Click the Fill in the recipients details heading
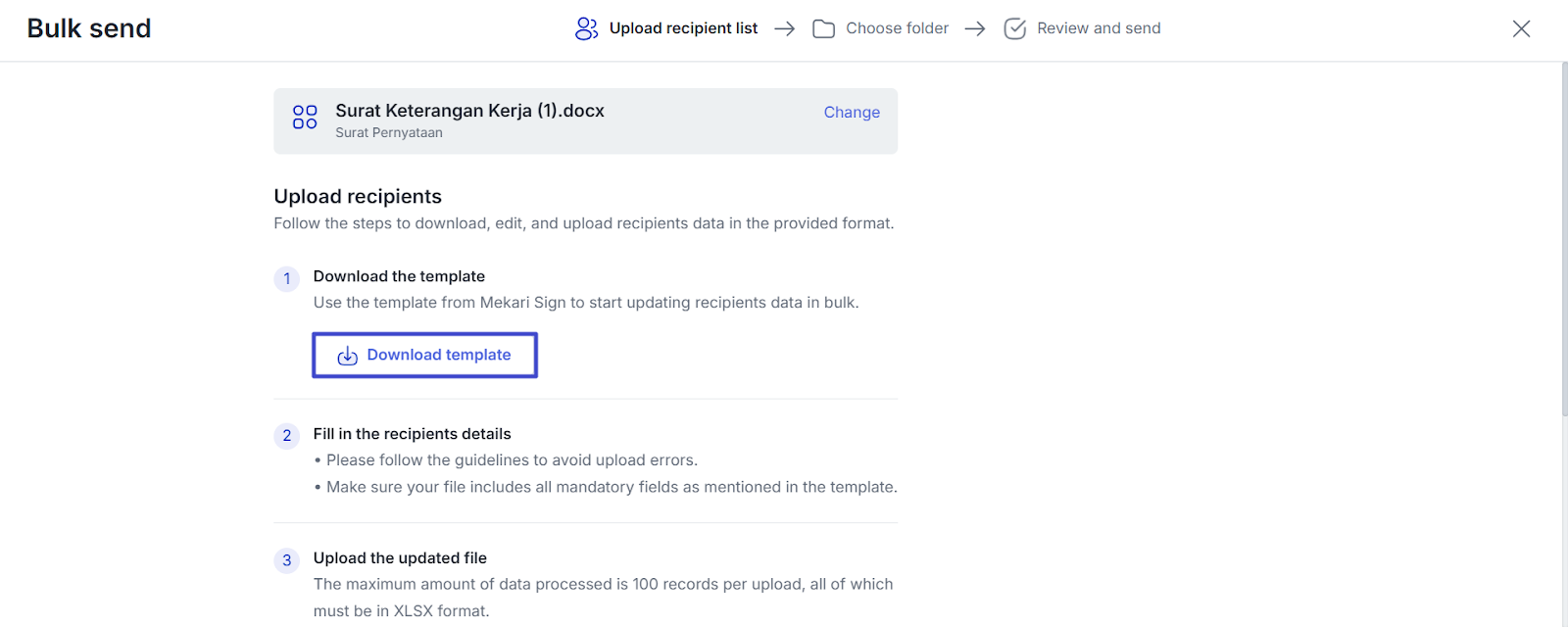 click(x=412, y=434)
